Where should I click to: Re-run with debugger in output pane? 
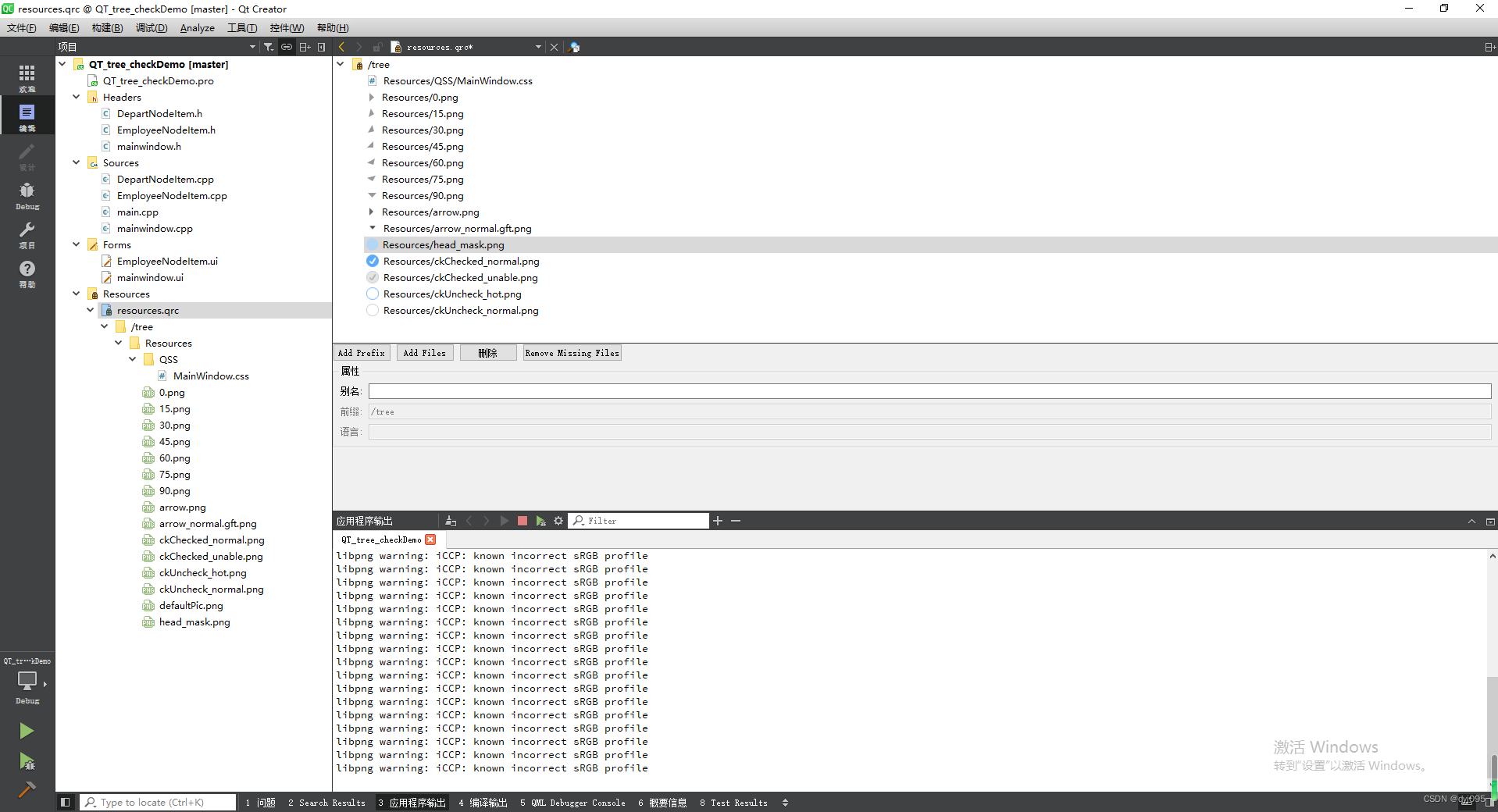click(540, 521)
